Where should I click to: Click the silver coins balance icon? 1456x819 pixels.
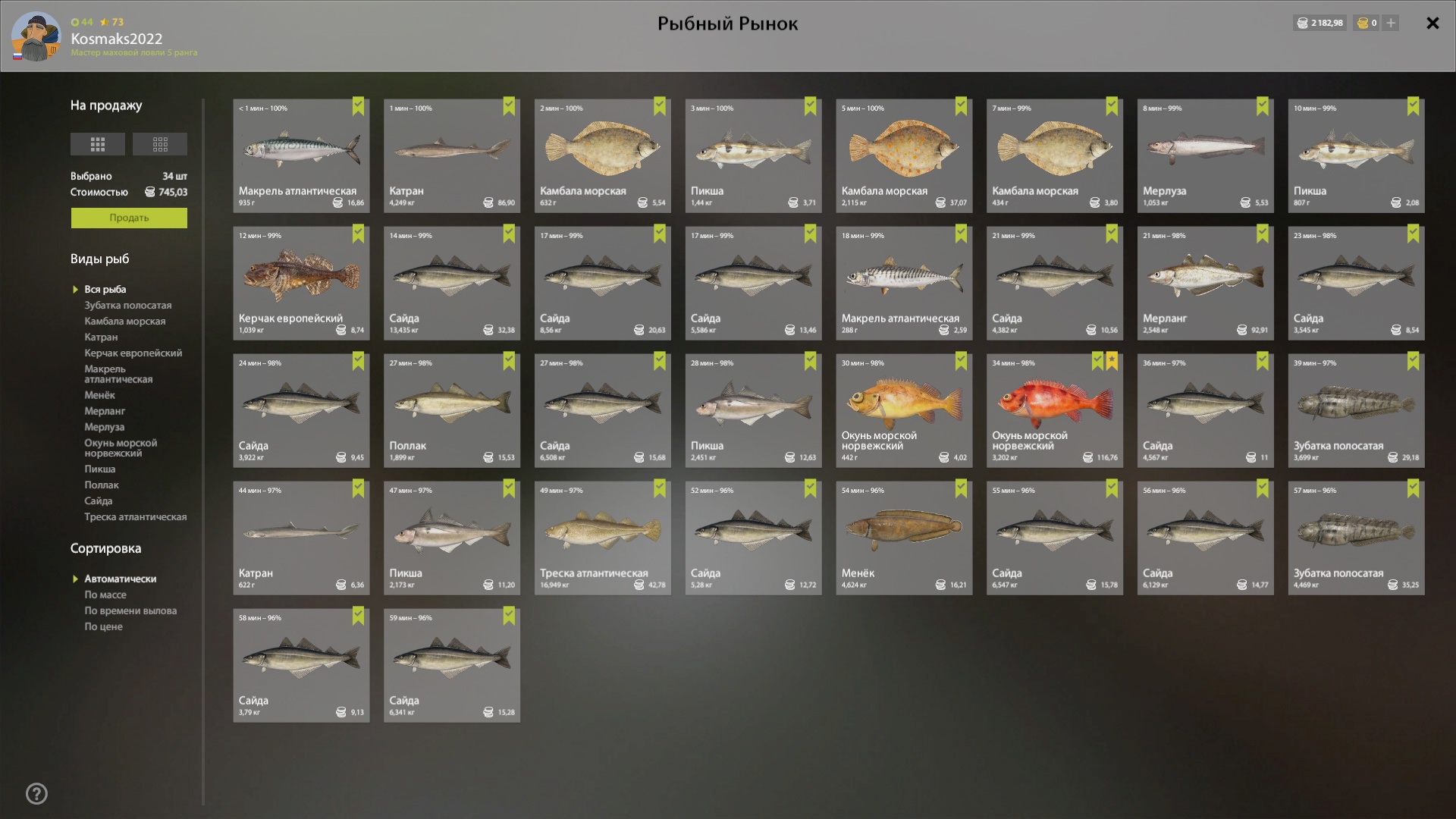point(1302,23)
